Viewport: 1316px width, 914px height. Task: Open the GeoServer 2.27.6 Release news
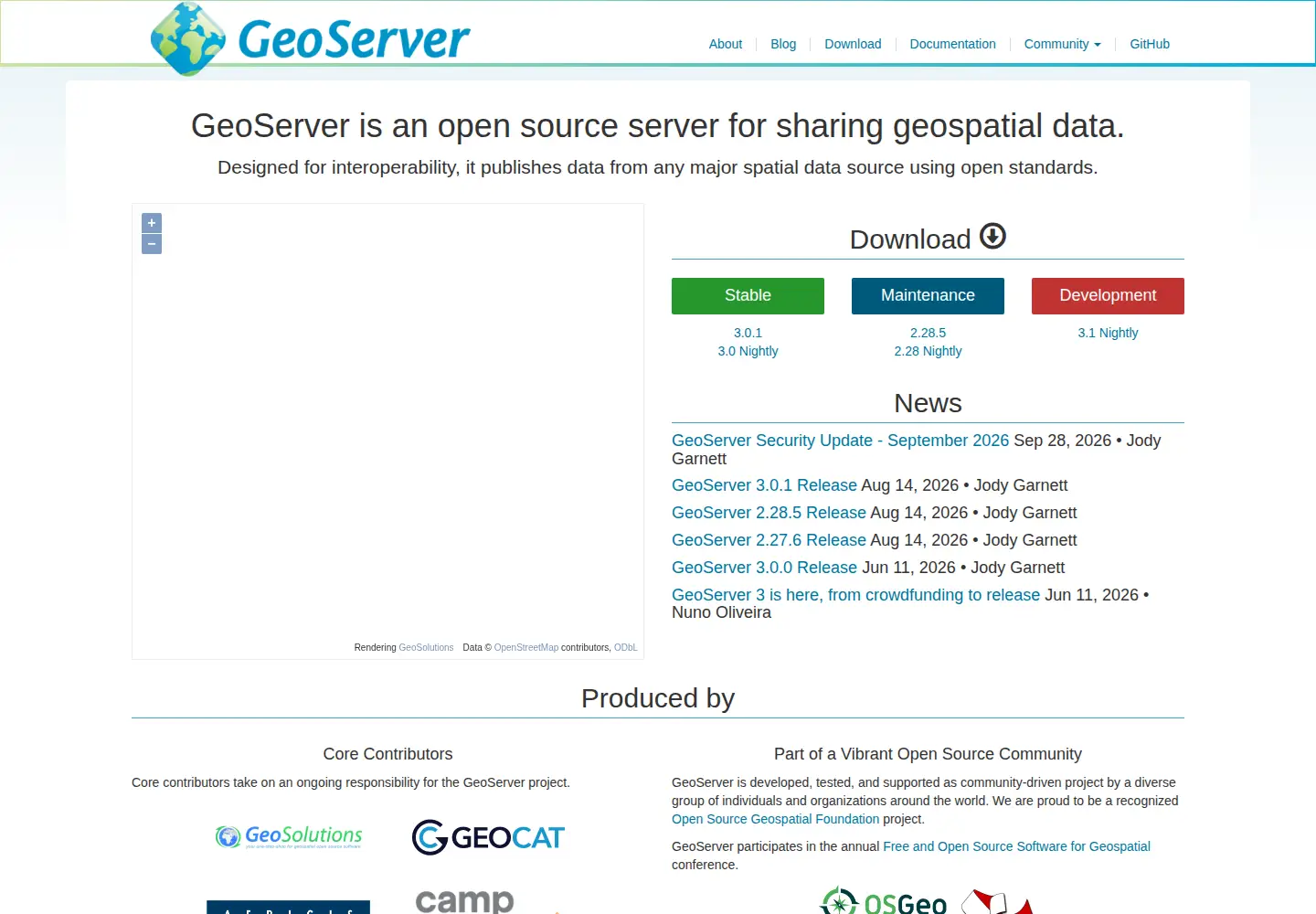pyautogui.click(x=769, y=540)
